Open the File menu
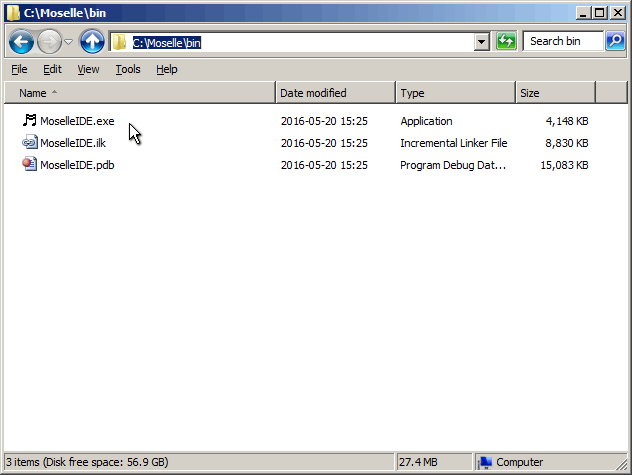632x475 pixels. [x=19, y=69]
